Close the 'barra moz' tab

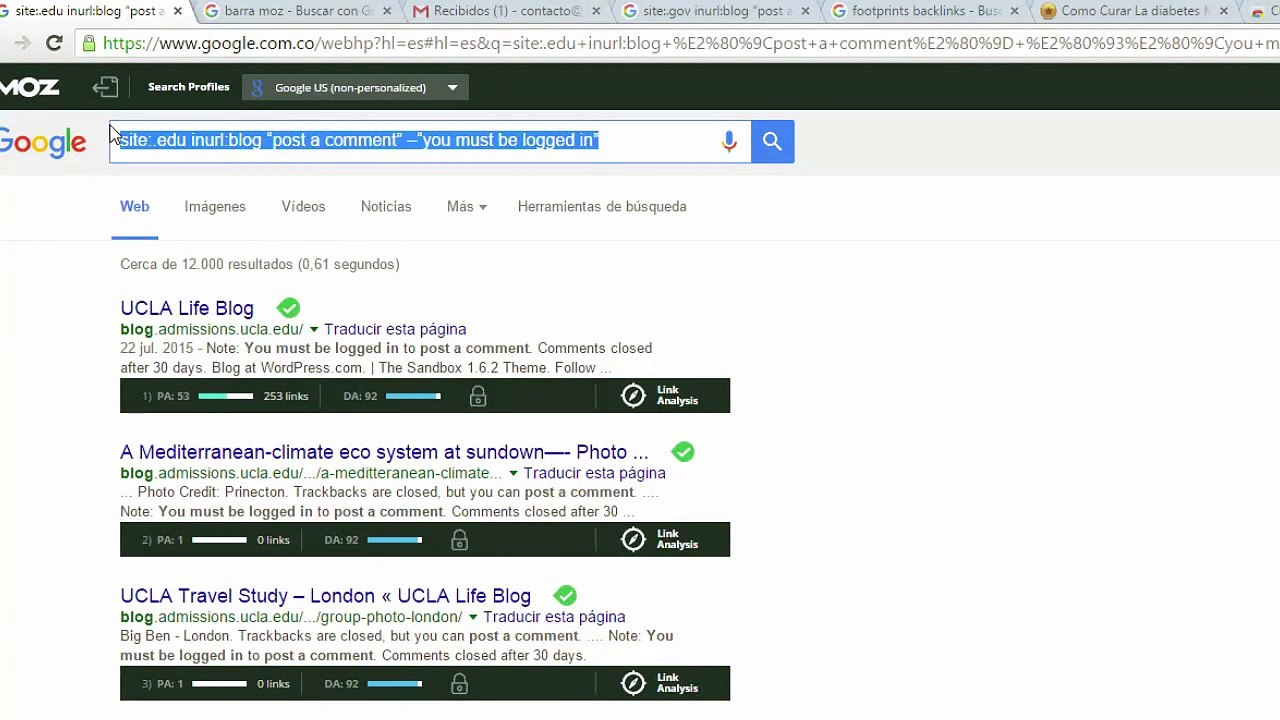coord(387,11)
